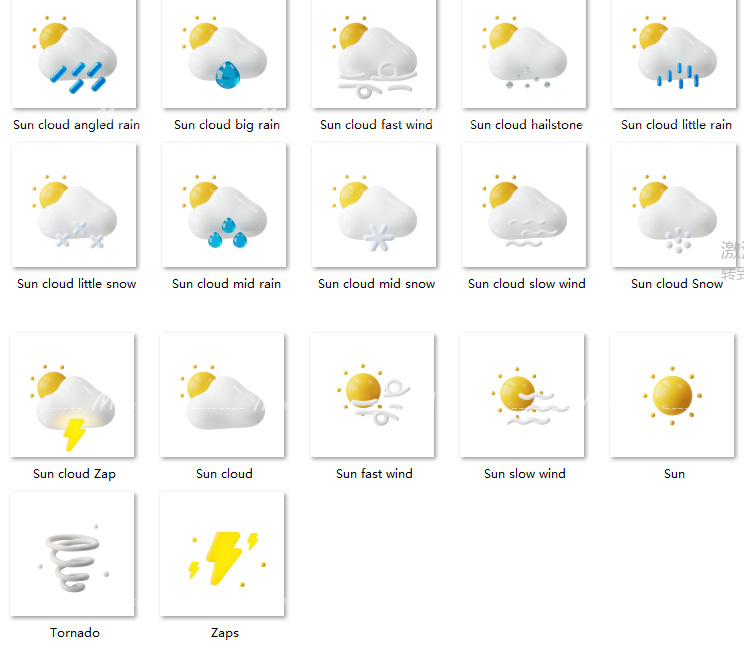Click the 'Sun cloud fast wind' label
This screenshot has height=671, width=750.
376,125
